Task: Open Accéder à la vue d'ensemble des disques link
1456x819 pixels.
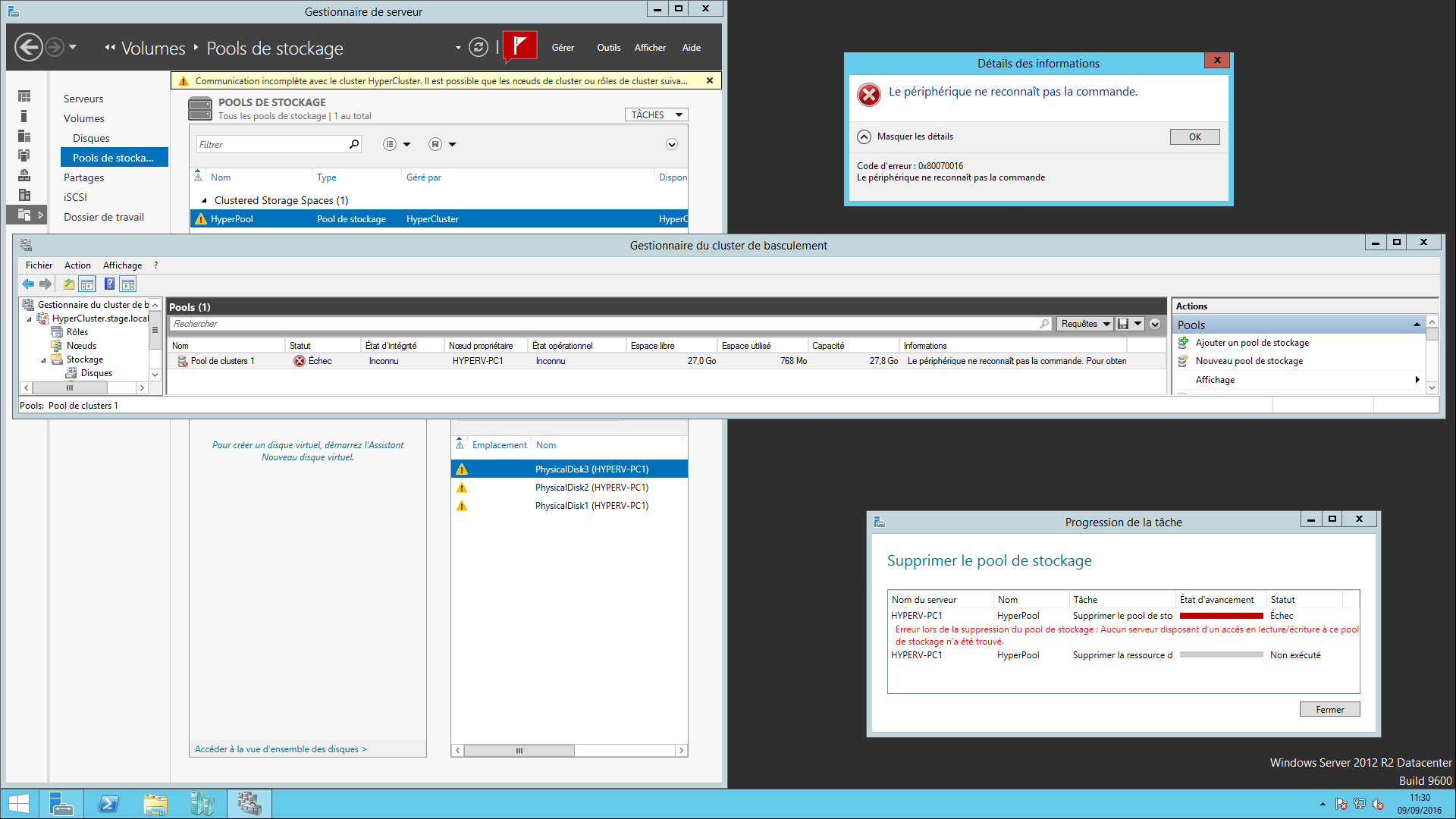Action: coord(281,749)
